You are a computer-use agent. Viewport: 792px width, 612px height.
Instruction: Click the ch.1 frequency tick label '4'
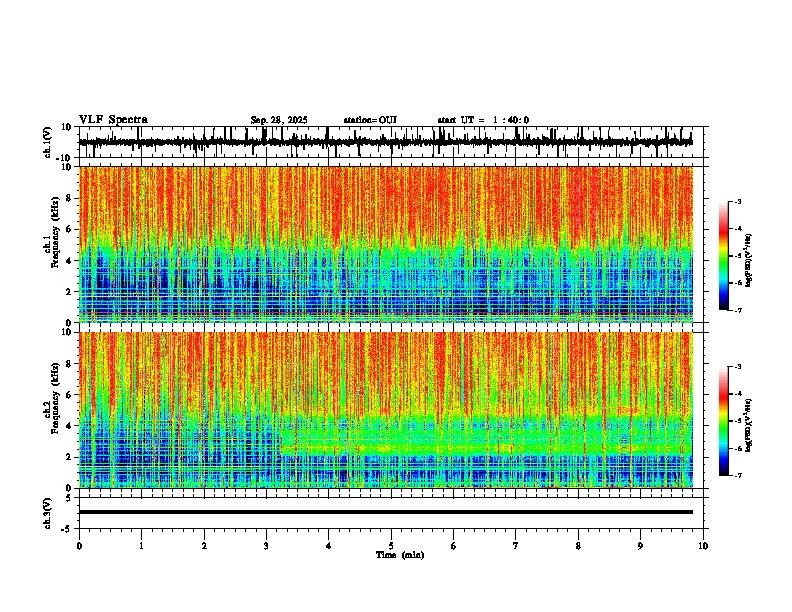(70, 261)
